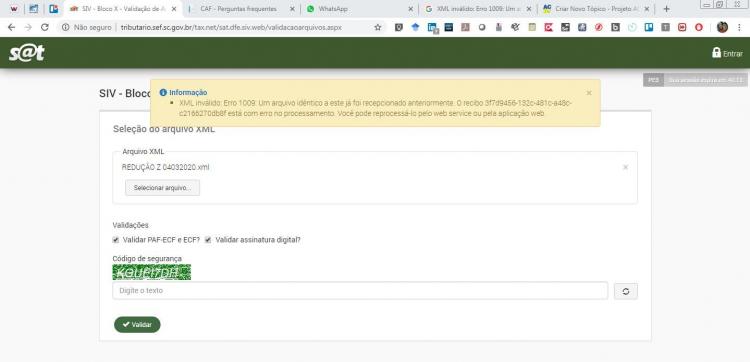The height and width of the screenshot is (362, 750).
Task: Close the Criar Novo Tópico tab
Action: (x=647, y=9)
